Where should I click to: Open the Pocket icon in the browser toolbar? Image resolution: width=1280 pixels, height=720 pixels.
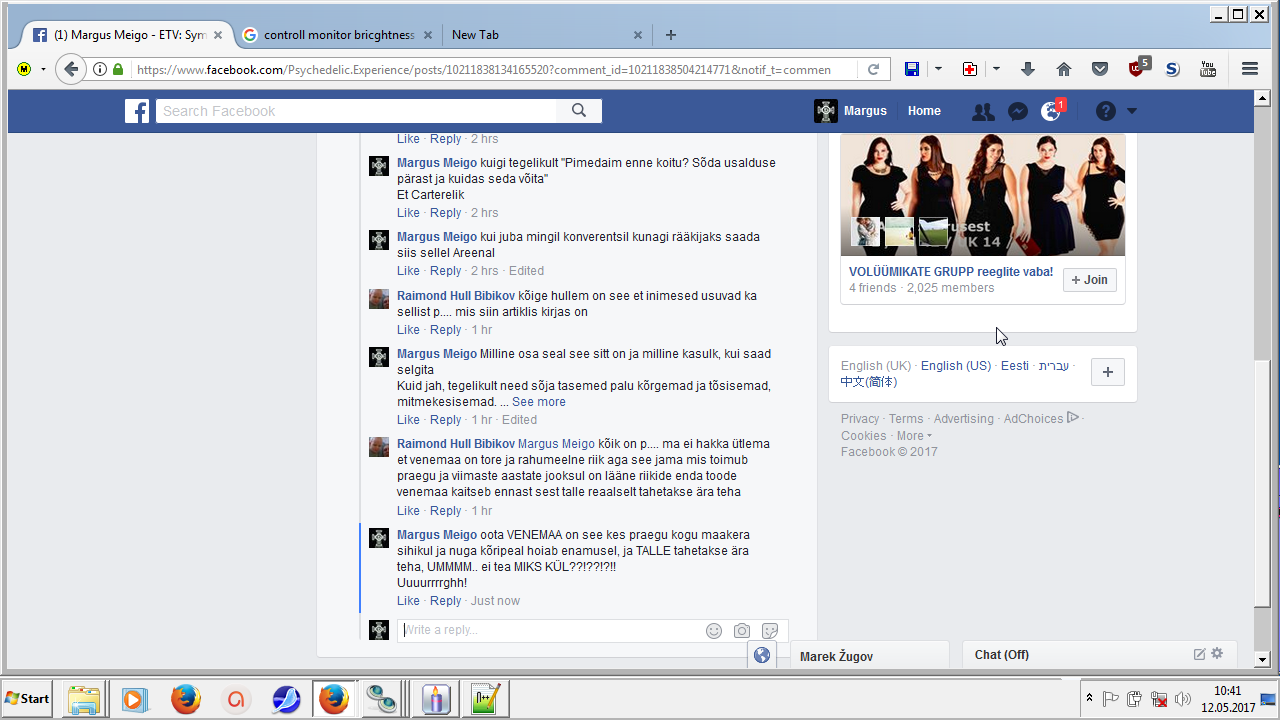[x=1100, y=69]
